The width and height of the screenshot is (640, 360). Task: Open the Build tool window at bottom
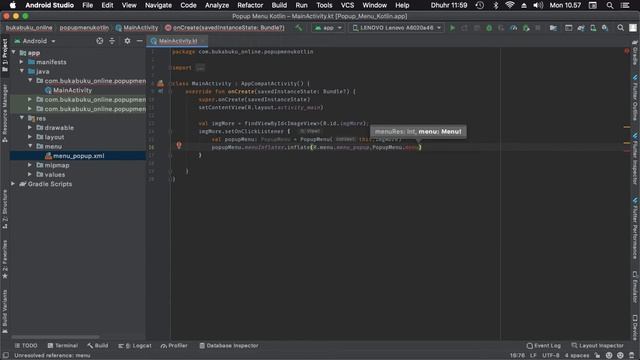[98, 346]
